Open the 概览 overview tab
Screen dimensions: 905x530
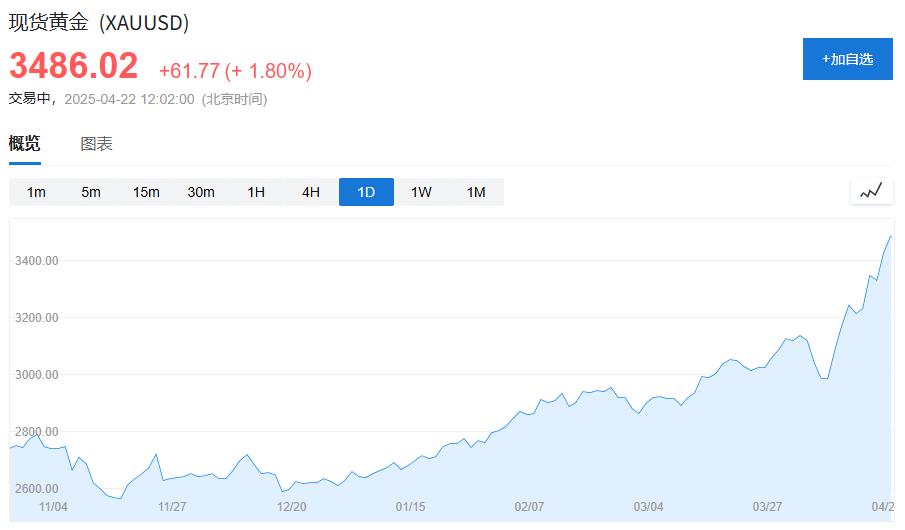(25, 144)
